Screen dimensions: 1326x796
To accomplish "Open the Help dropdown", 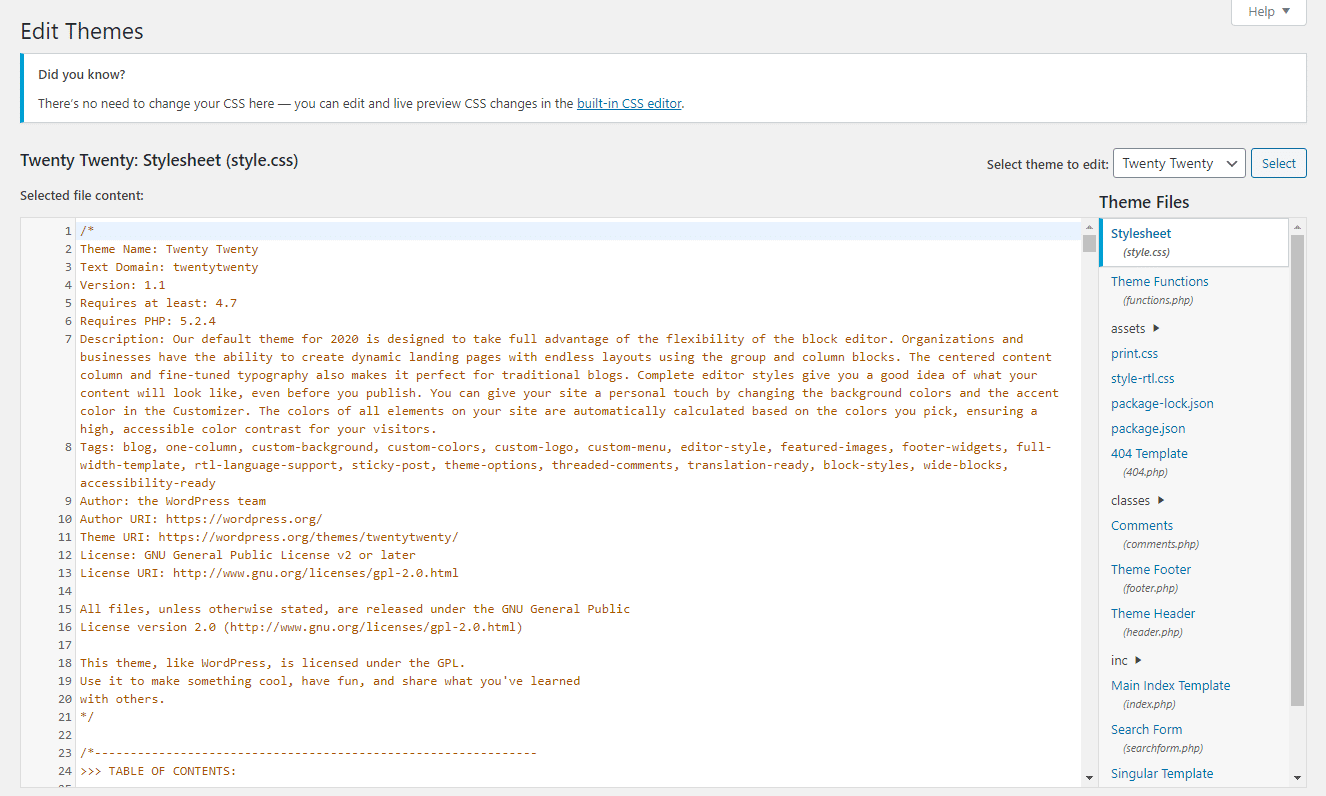I will click(x=1267, y=11).
